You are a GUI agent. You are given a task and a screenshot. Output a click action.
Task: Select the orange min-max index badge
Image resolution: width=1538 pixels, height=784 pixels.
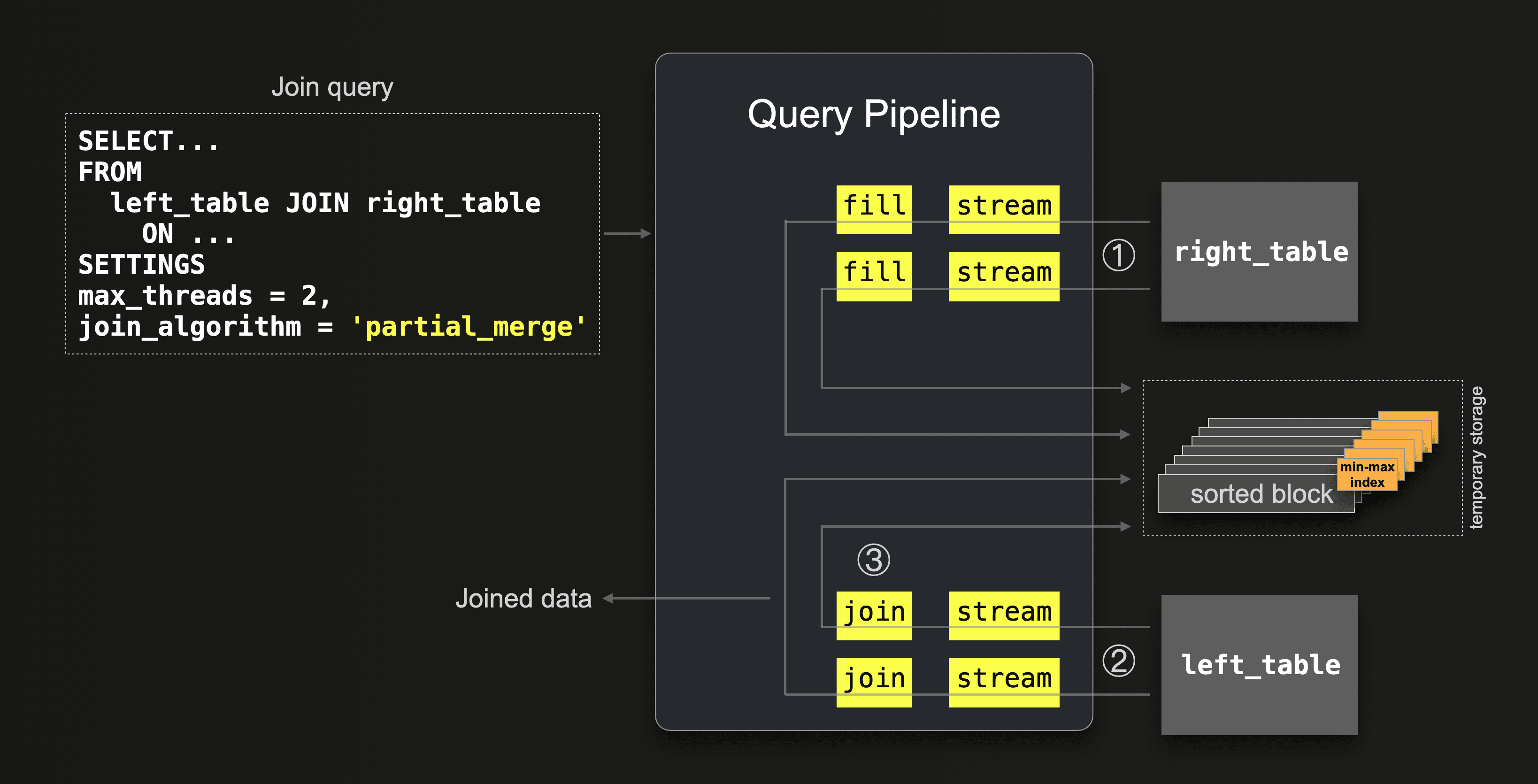point(1367,475)
